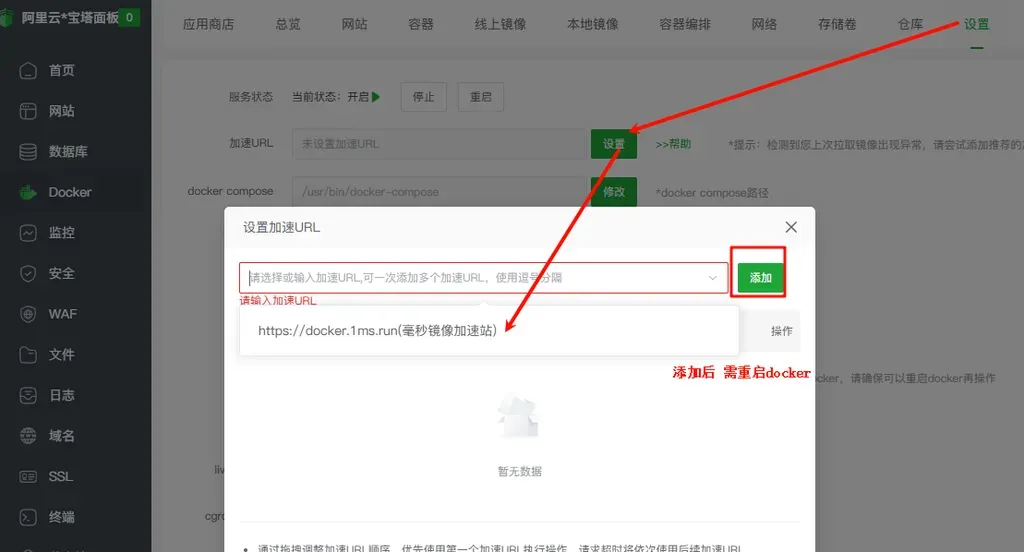Click the home icon in sidebar
This screenshot has height=552, width=1024.
29,70
